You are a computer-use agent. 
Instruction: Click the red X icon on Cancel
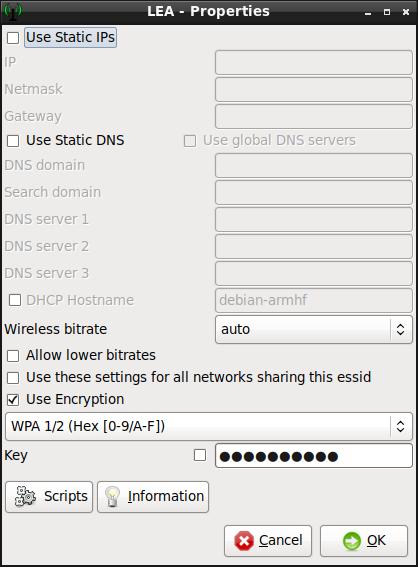(244, 541)
